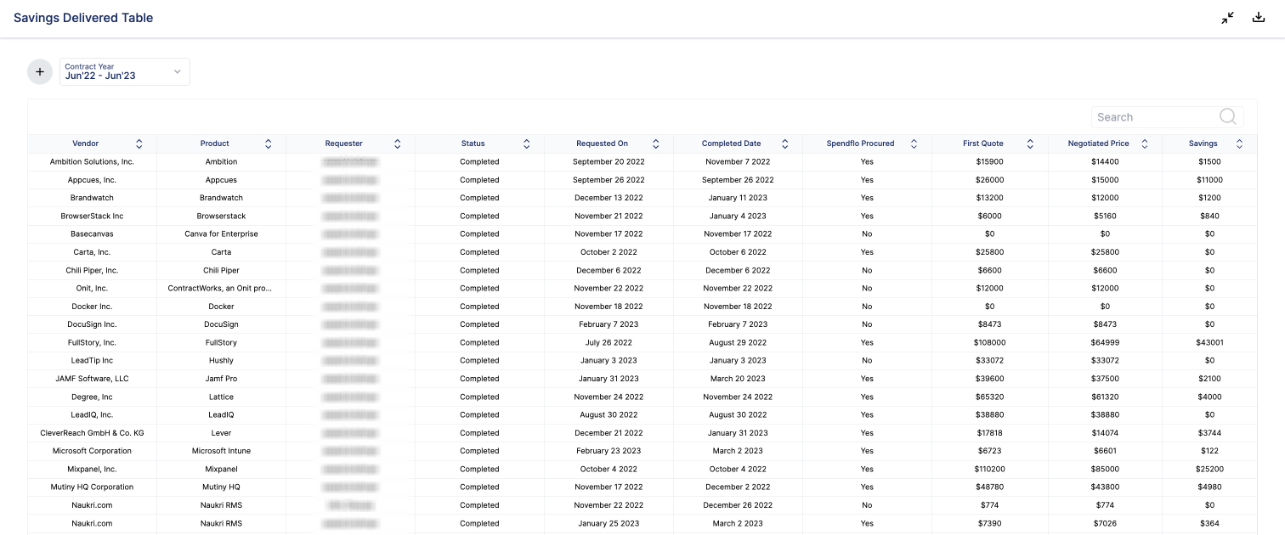Click the Savings column header text
1285x535 pixels.
pyautogui.click(x=1203, y=144)
